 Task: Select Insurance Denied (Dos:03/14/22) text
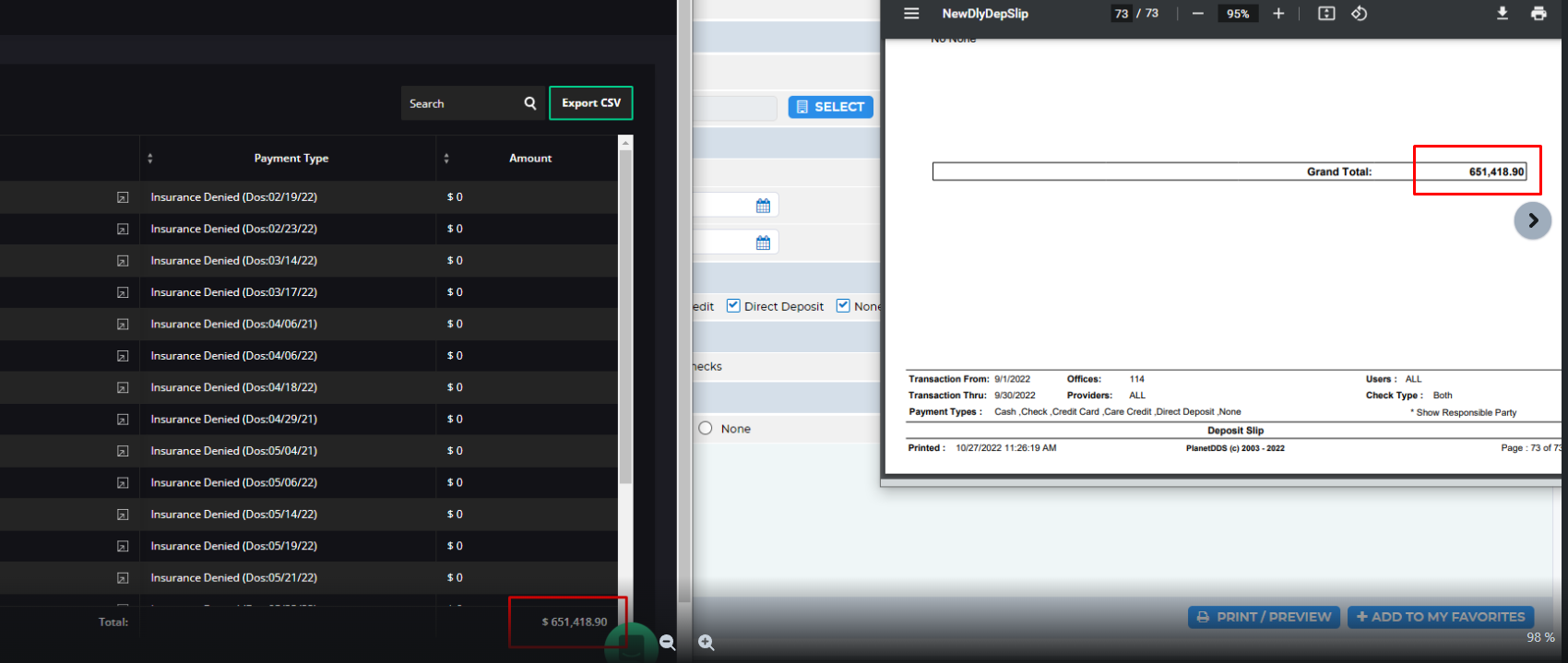tap(234, 261)
